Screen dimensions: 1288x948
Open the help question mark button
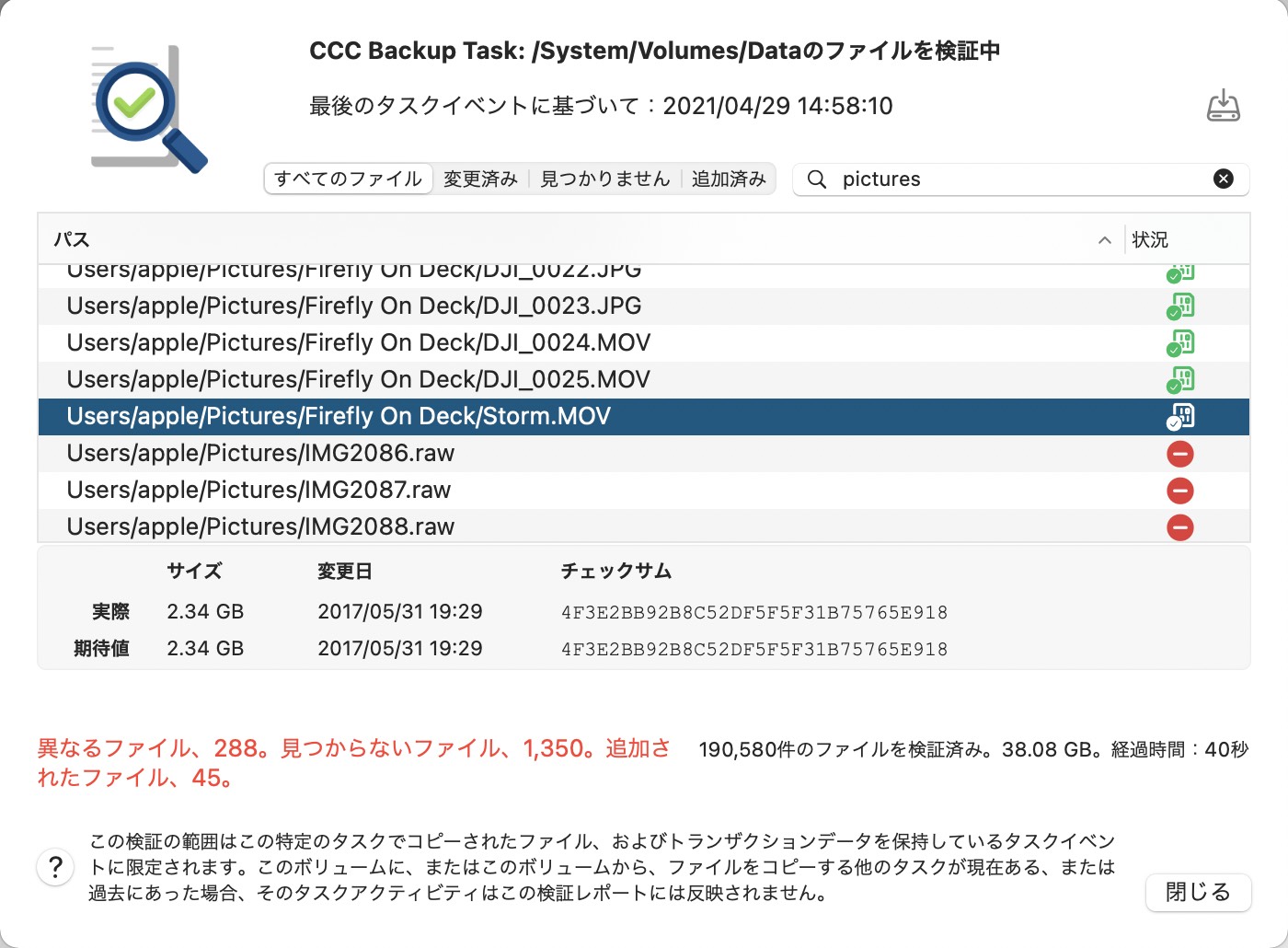(55, 867)
